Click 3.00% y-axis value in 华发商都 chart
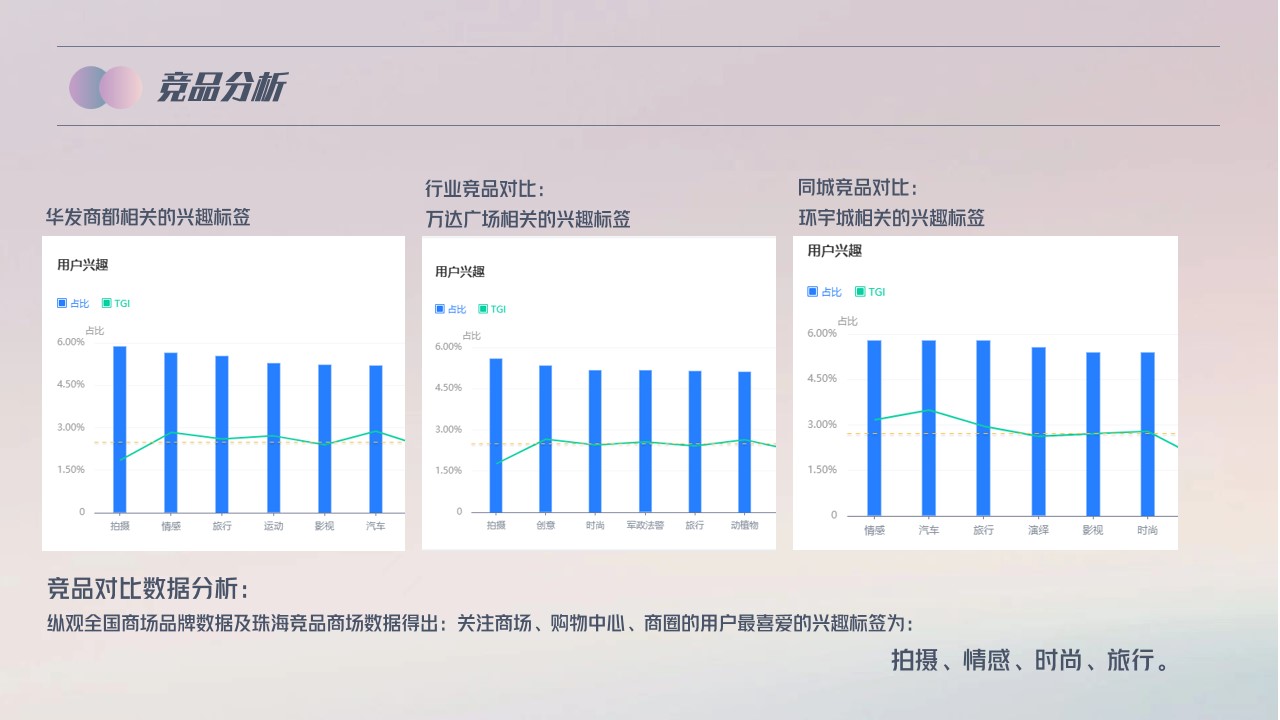 (x=71, y=427)
